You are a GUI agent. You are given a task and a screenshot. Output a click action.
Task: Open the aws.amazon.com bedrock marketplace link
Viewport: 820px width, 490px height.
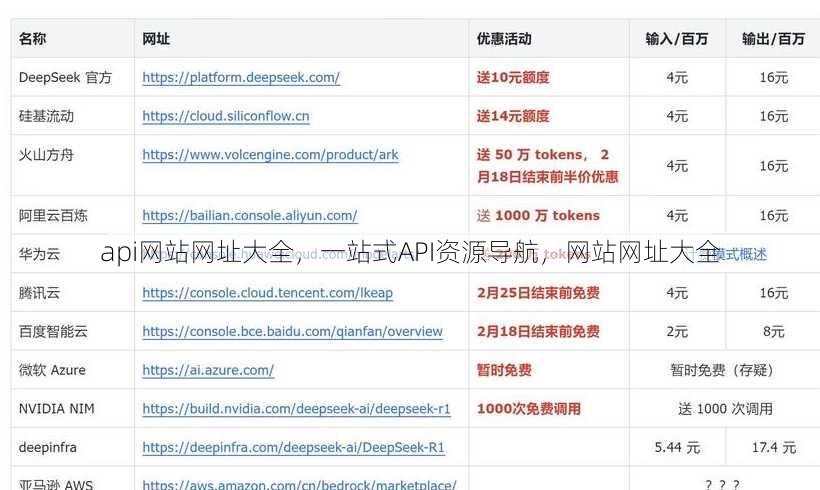pyautogui.click(x=300, y=485)
